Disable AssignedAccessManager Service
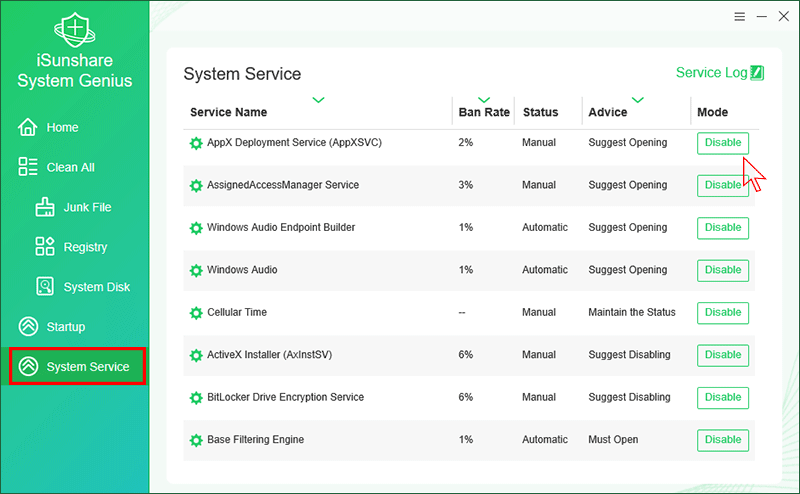 pyautogui.click(x=723, y=185)
